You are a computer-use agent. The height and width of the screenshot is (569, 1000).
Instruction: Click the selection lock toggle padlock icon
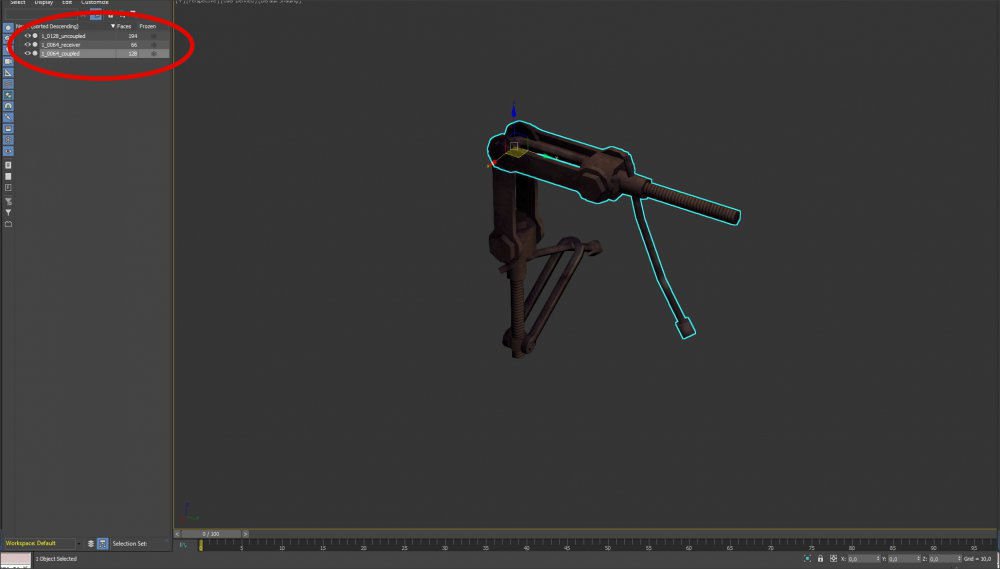pos(820,559)
